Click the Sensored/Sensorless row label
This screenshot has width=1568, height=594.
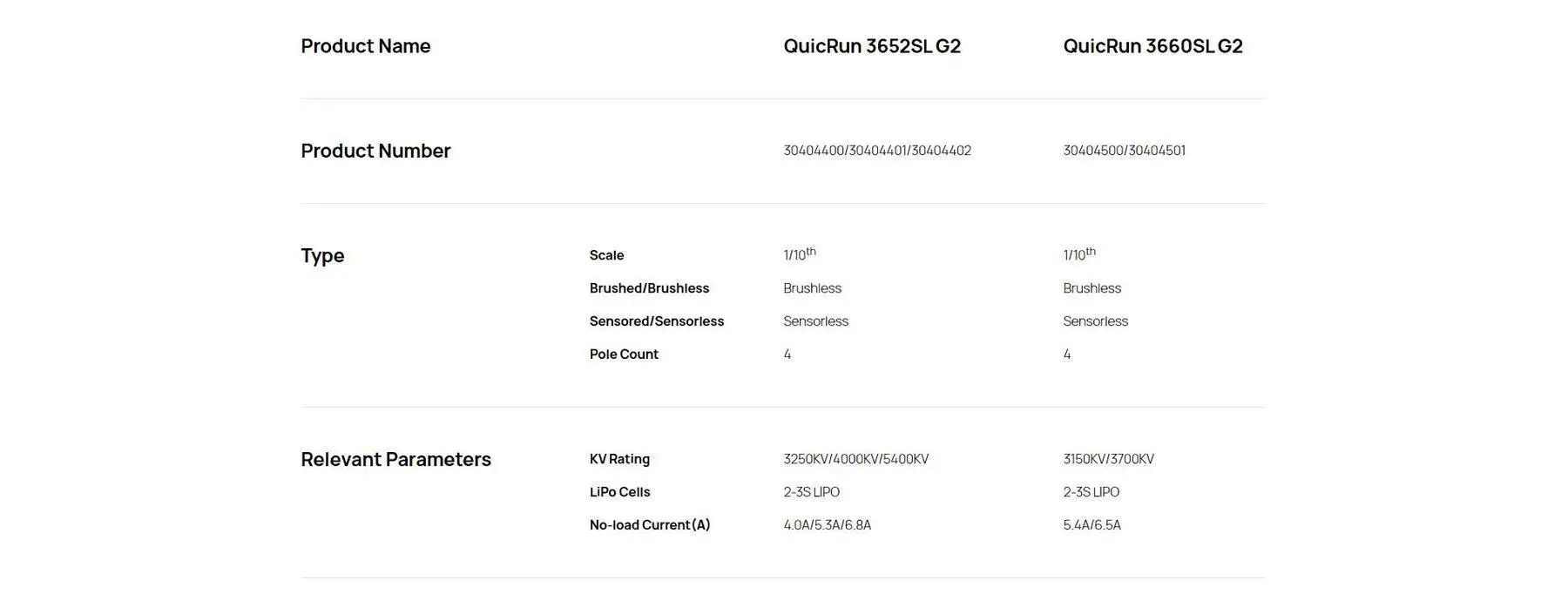[x=656, y=321]
